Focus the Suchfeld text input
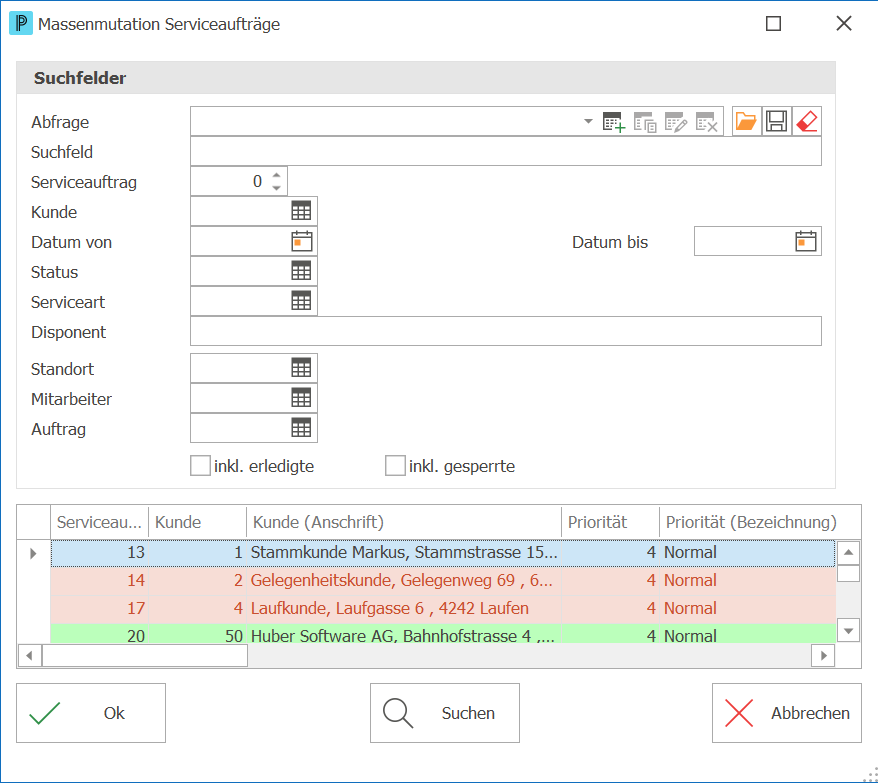The height and width of the screenshot is (783, 878). [x=506, y=151]
